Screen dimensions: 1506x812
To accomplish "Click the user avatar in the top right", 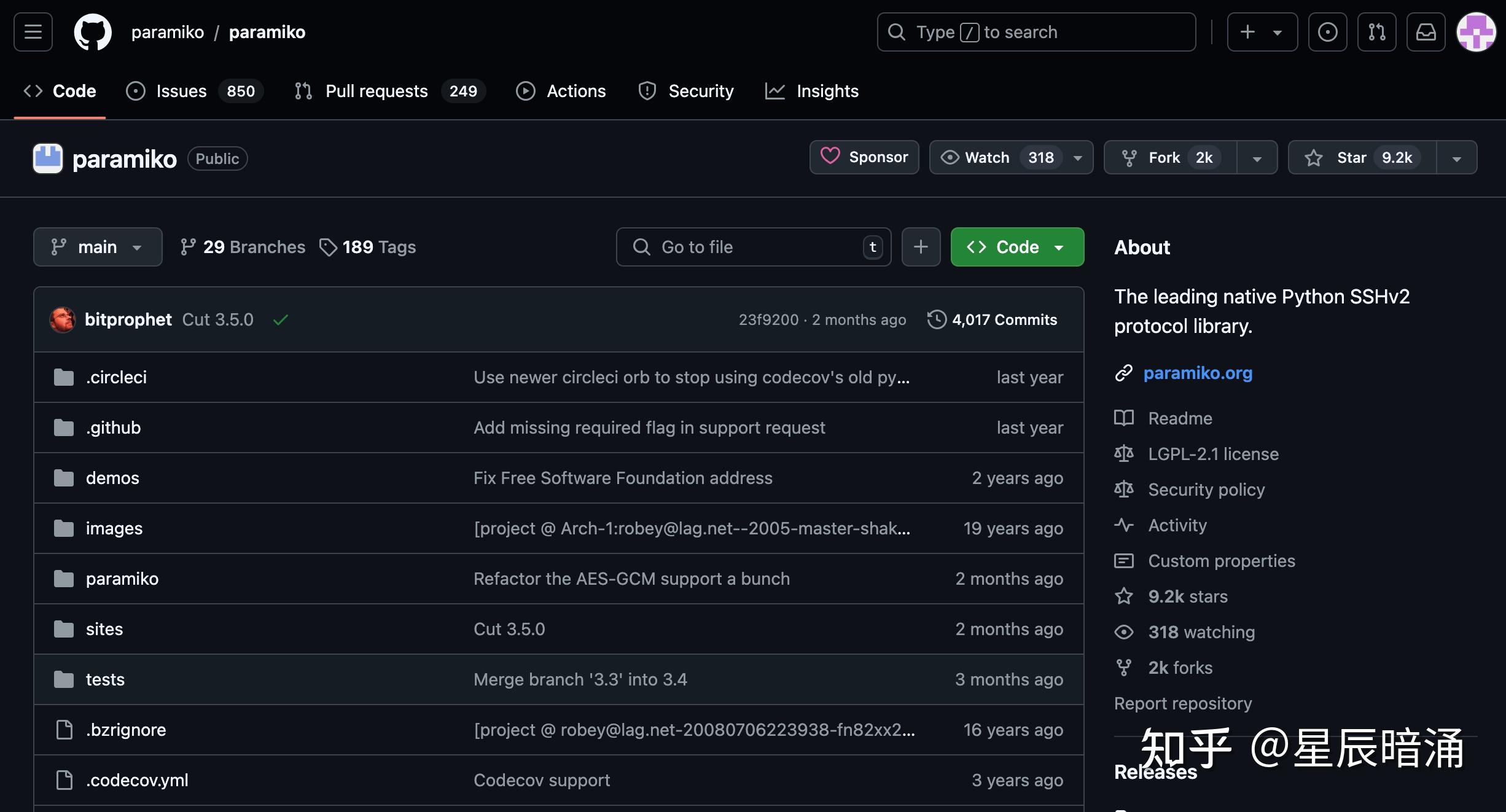I will point(1476,32).
